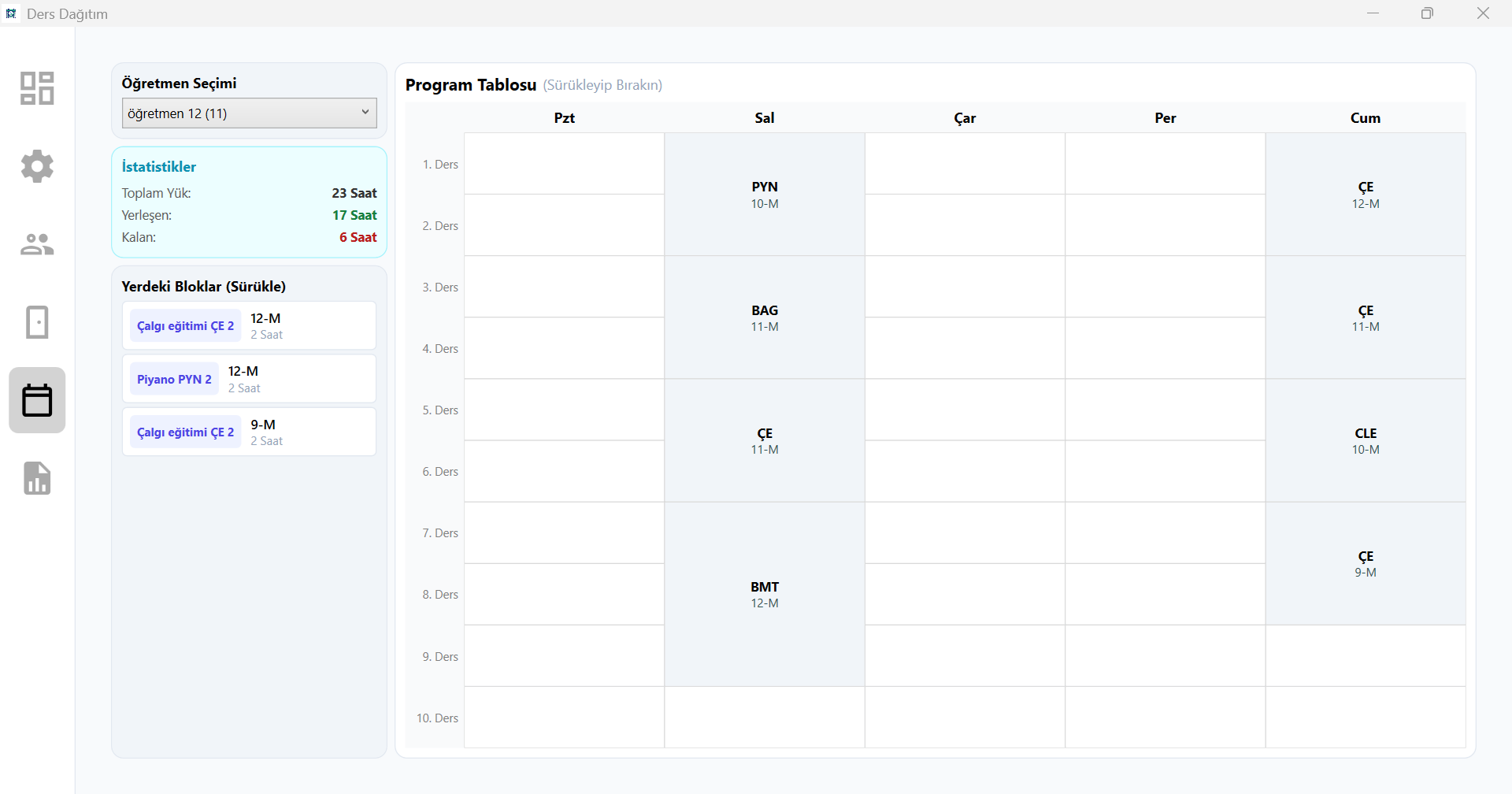Open the classroom door icon in sidebar

[37, 322]
